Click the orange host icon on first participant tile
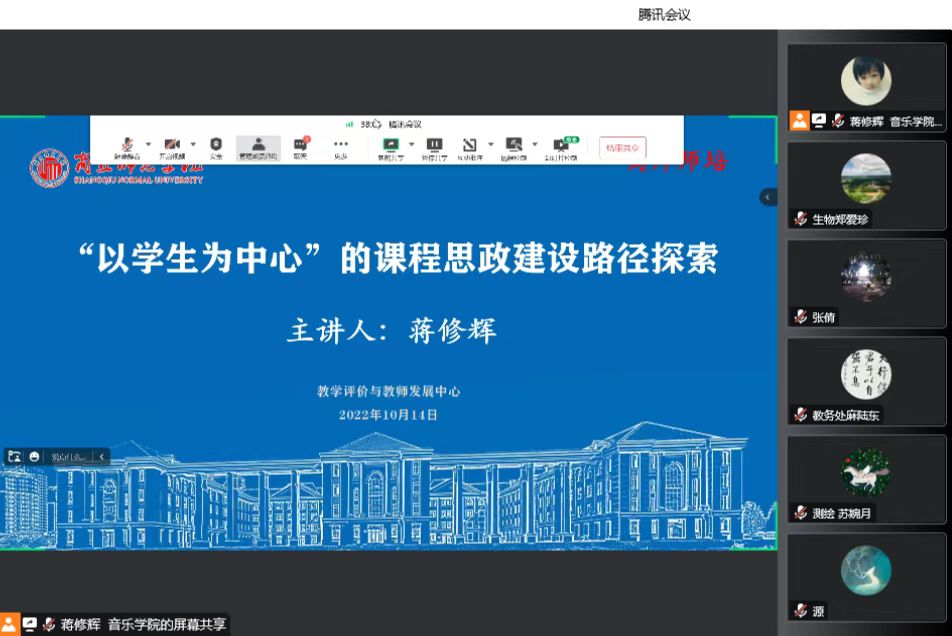 [x=799, y=121]
